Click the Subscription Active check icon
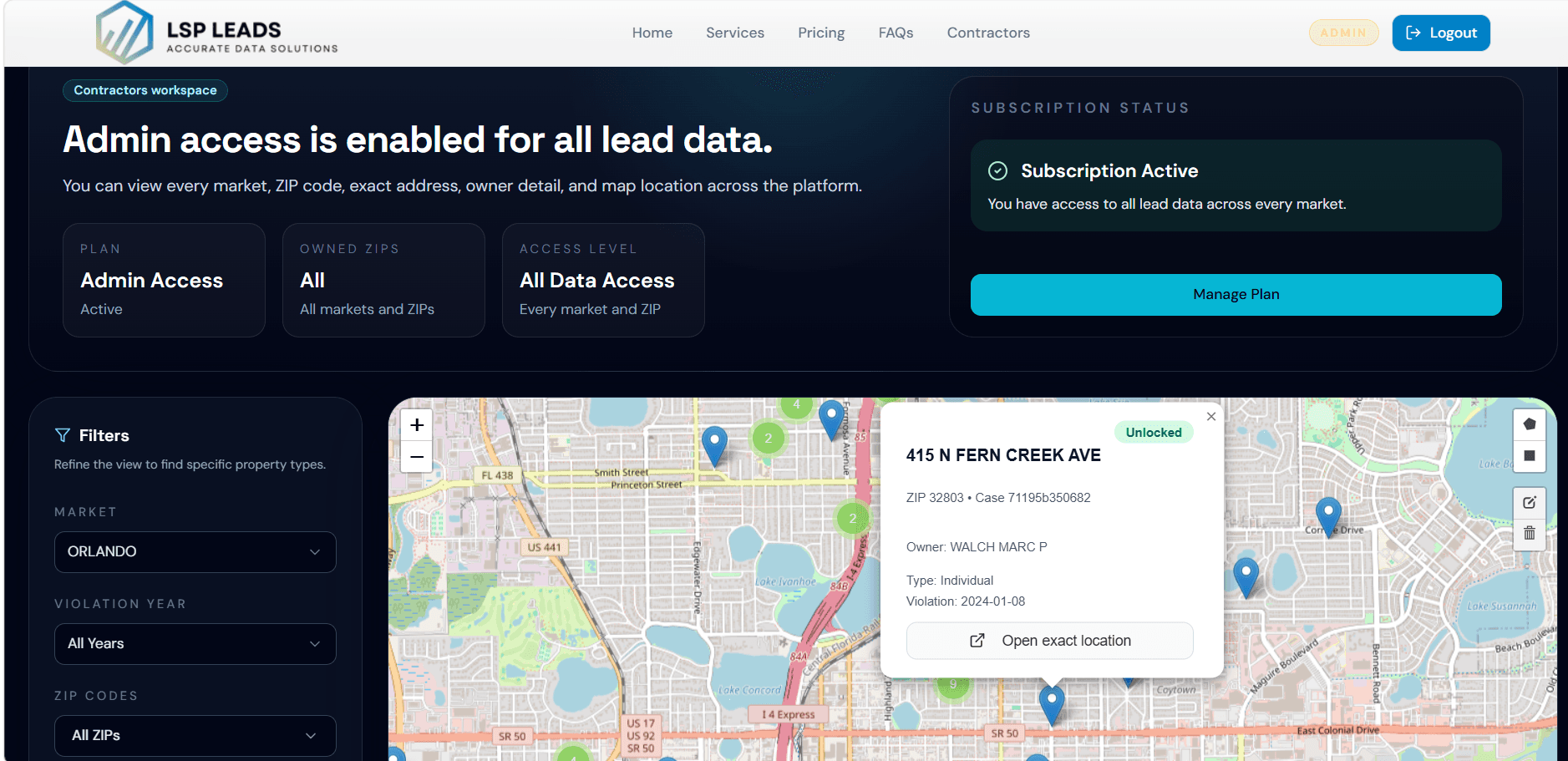 (997, 171)
